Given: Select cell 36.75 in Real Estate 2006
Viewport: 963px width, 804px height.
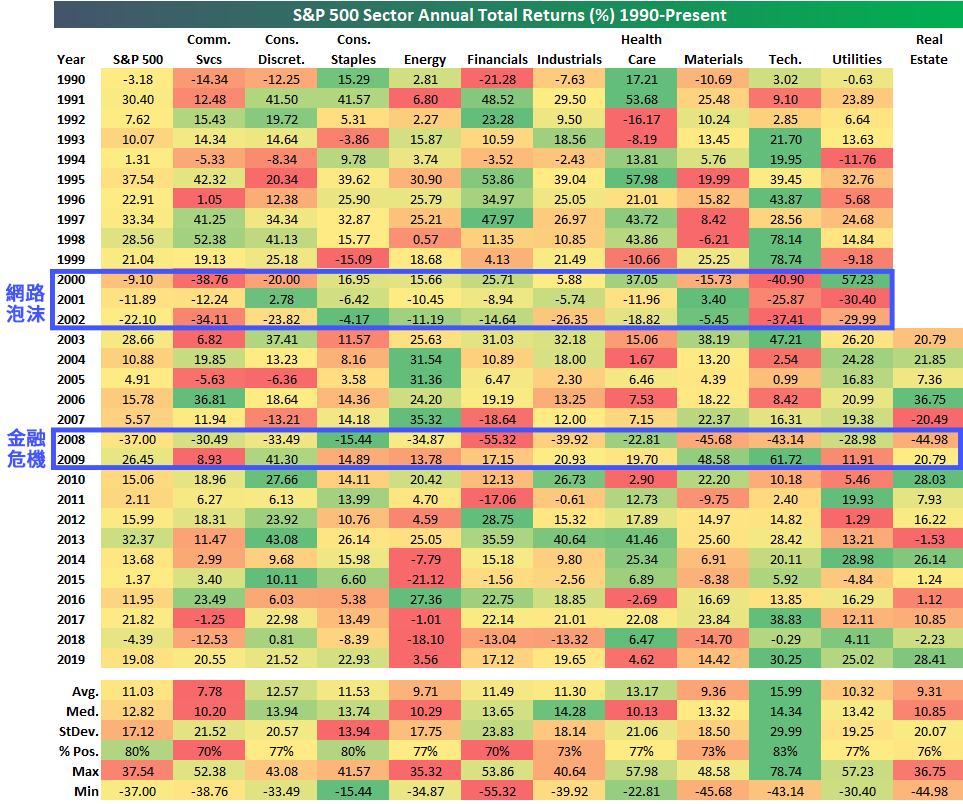Looking at the screenshot, I should [x=929, y=400].
